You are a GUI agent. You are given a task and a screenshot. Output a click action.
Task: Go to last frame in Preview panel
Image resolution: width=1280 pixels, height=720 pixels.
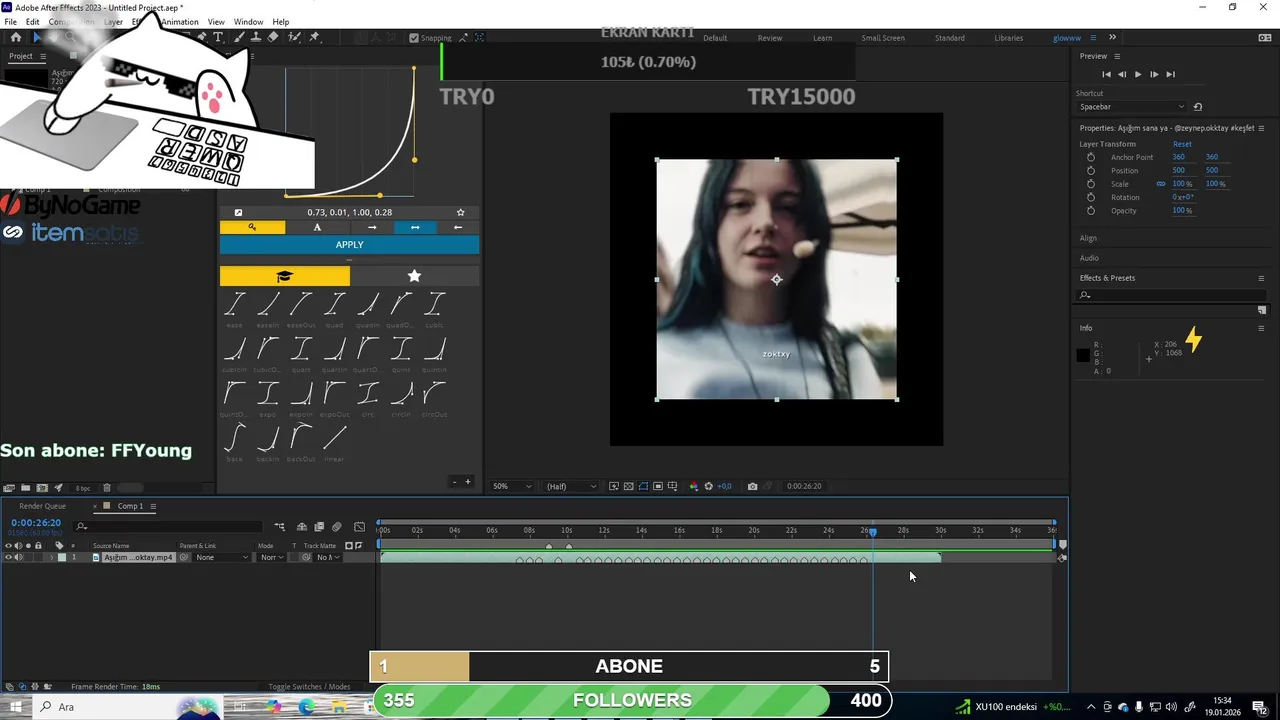pyautogui.click(x=1170, y=74)
